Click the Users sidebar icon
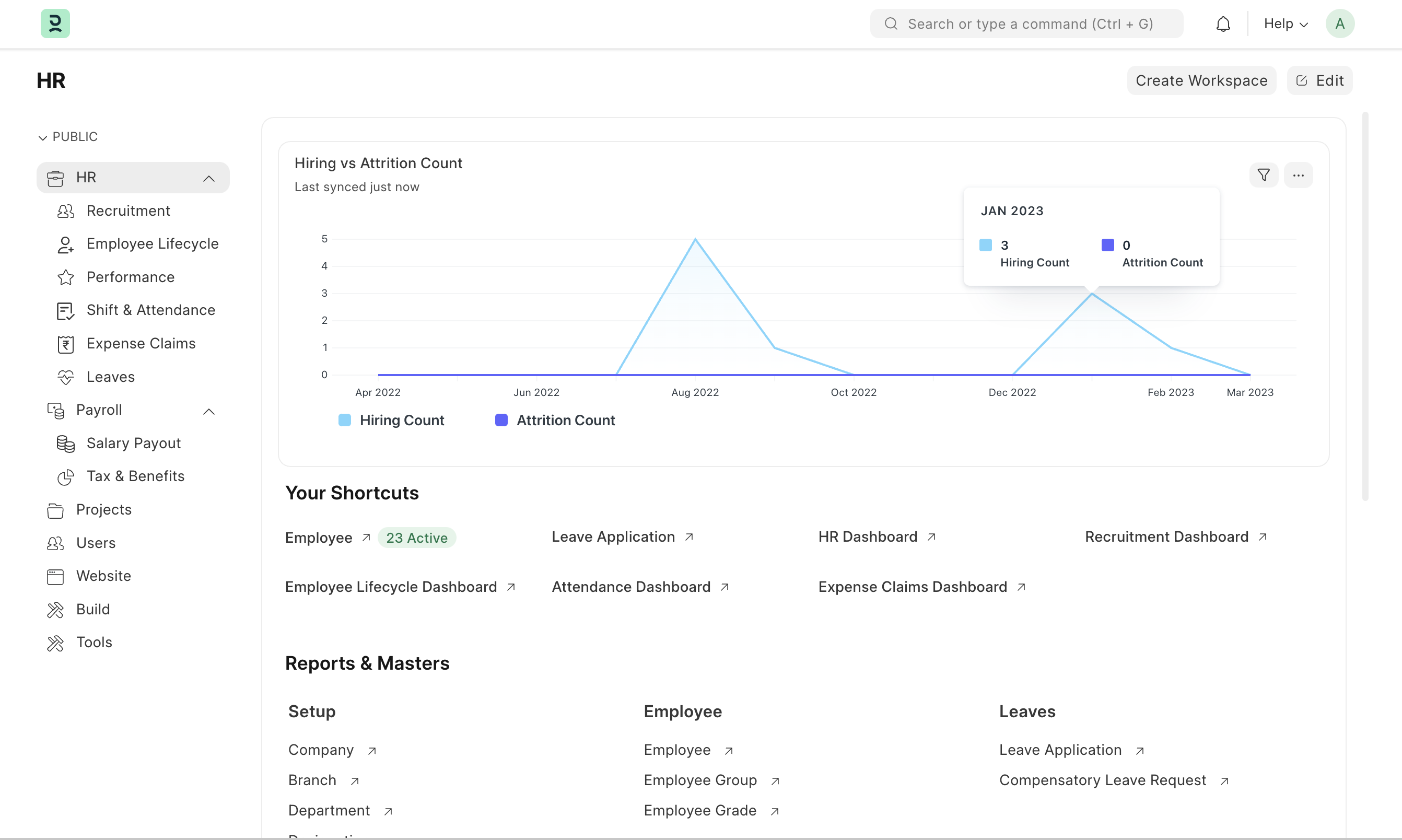1402x840 pixels. click(x=55, y=543)
